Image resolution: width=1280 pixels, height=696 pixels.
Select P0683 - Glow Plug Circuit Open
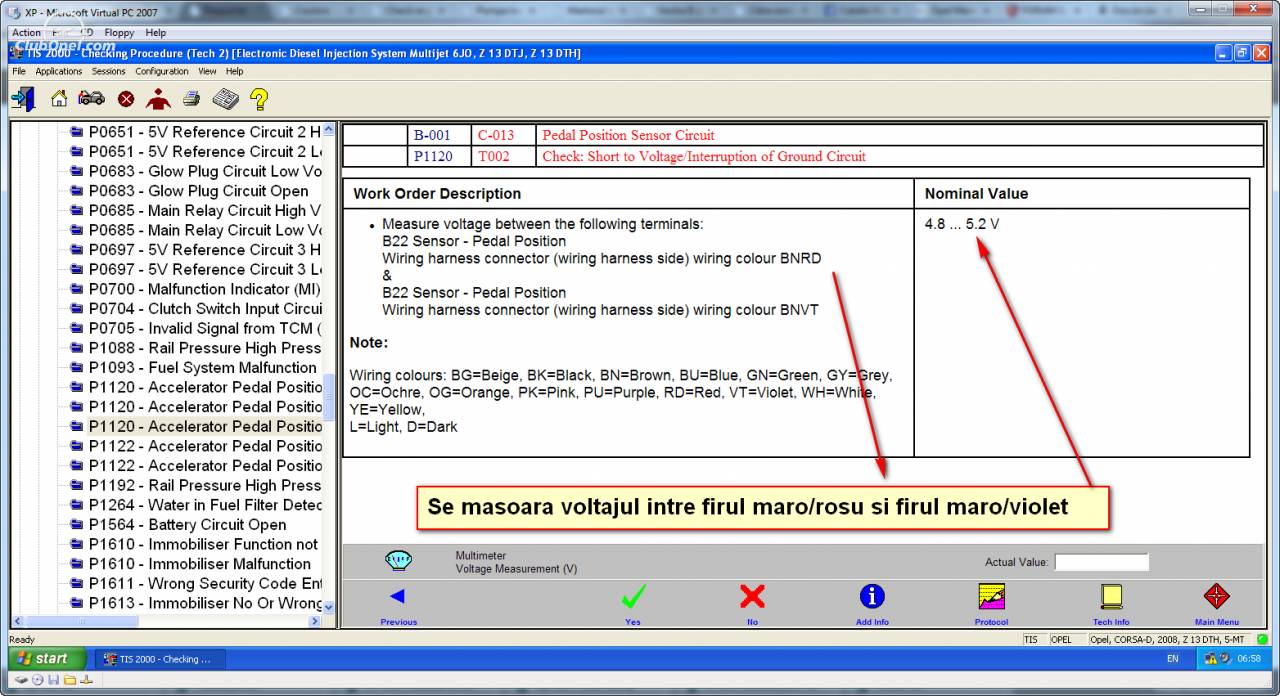pos(198,190)
